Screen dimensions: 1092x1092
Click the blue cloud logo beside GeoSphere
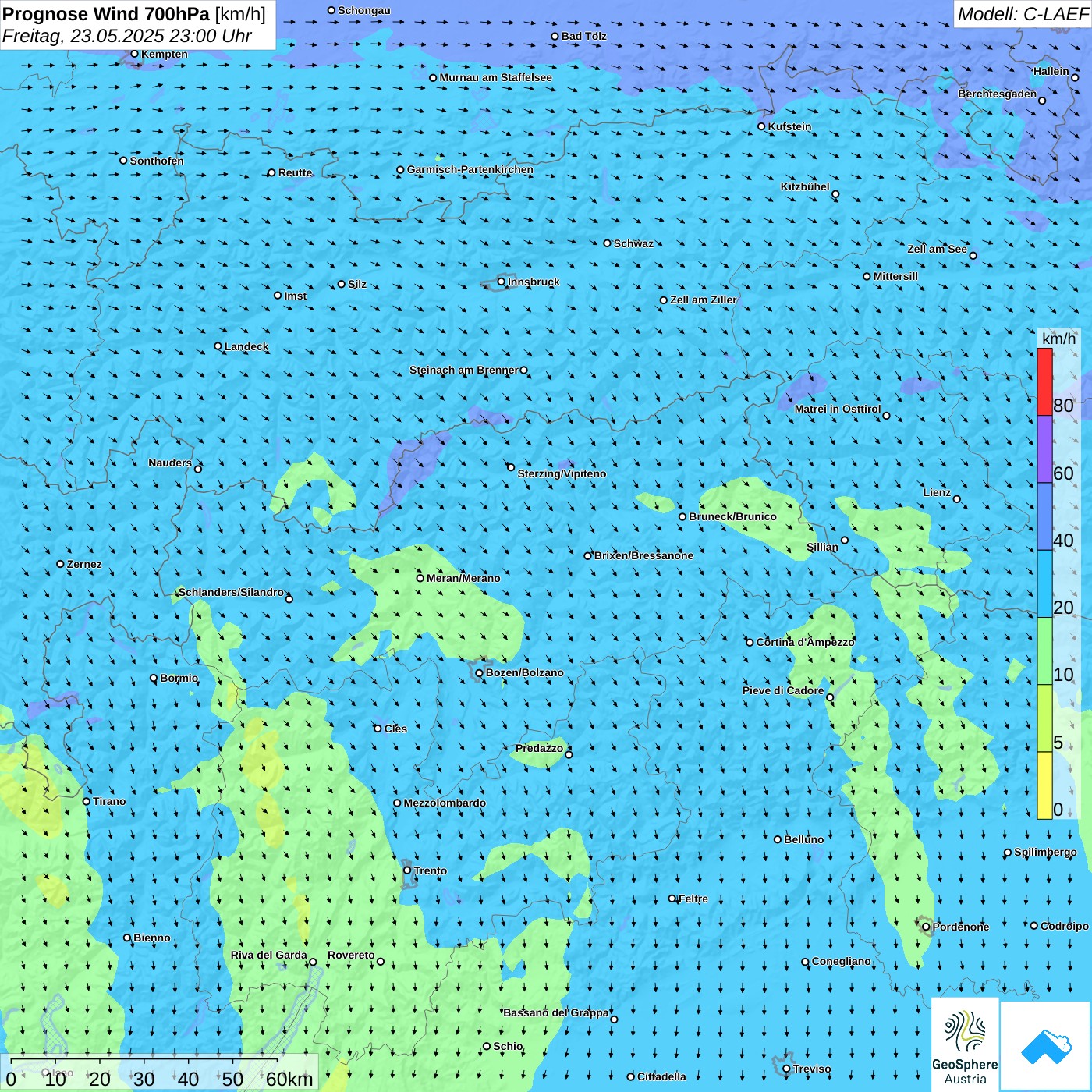coord(1045,1046)
